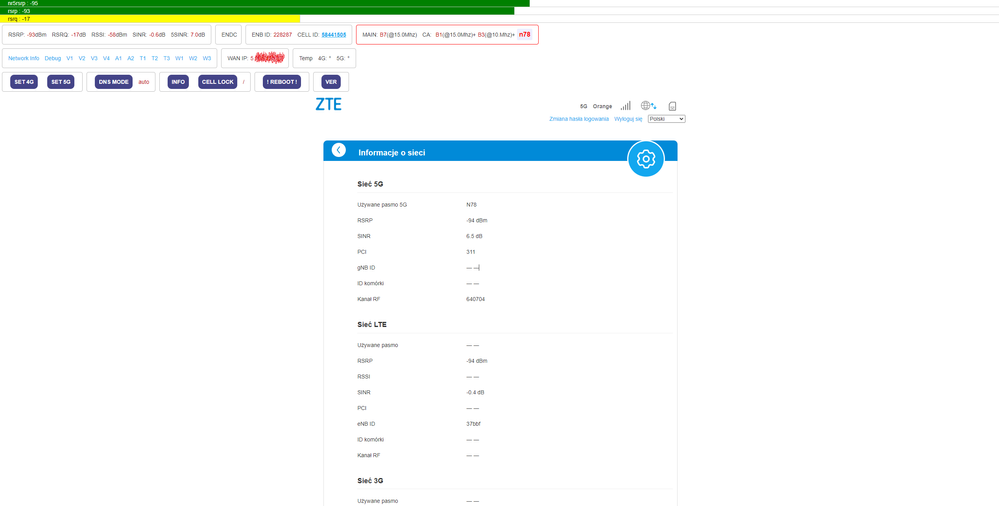Click the Informacje o sieci title

(392, 153)
